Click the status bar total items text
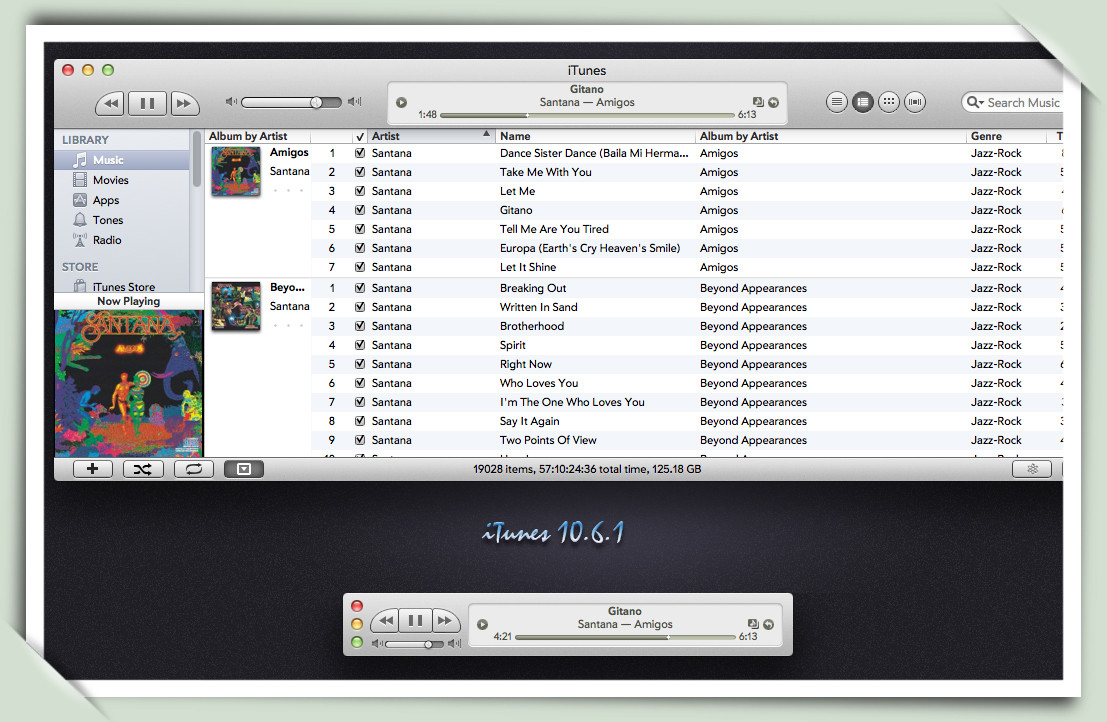The width and height of the screenshot is (1107, 722). click(x=587, y=469)
